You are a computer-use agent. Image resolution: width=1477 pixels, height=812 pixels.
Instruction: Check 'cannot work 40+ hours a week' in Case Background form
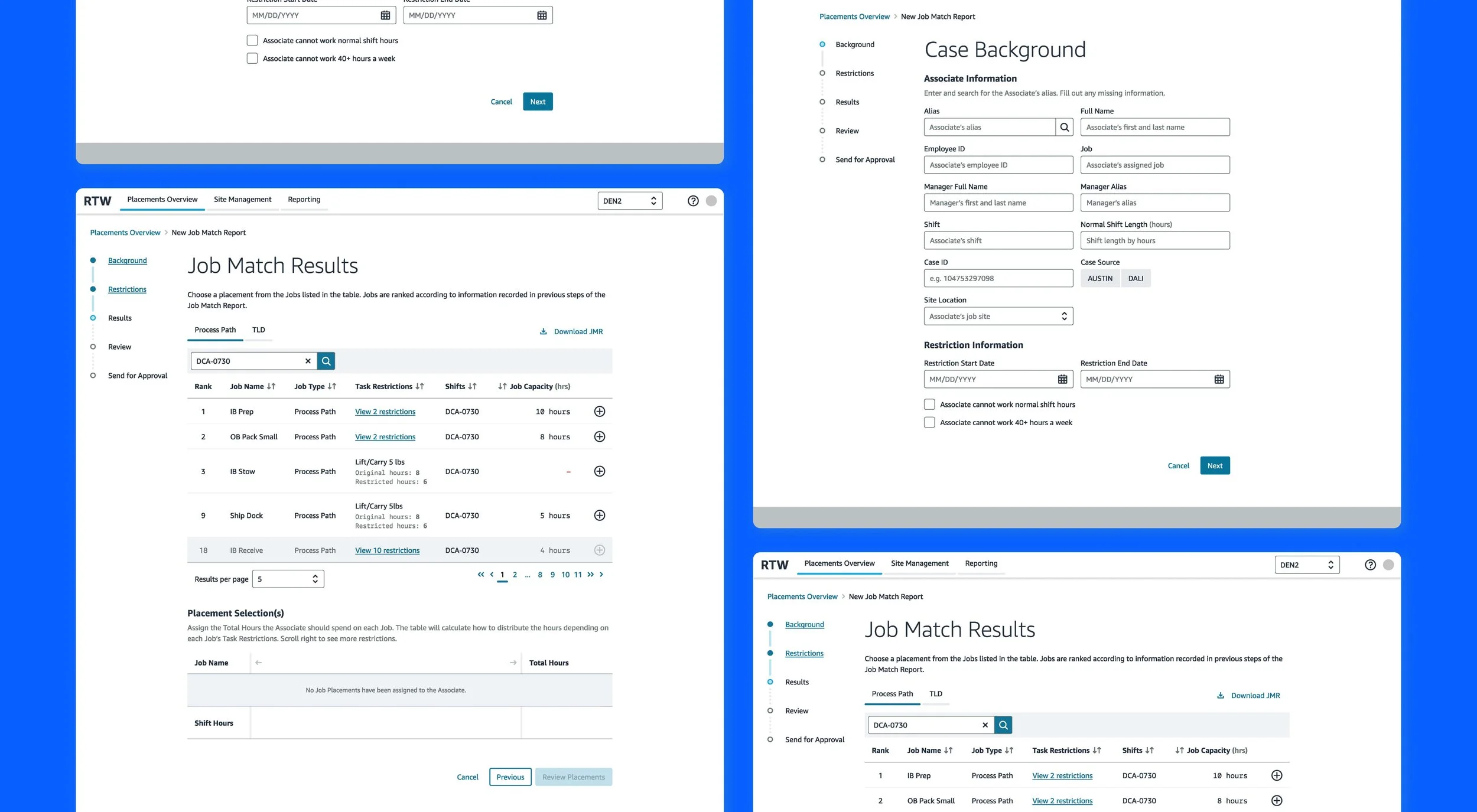[929, 422]
